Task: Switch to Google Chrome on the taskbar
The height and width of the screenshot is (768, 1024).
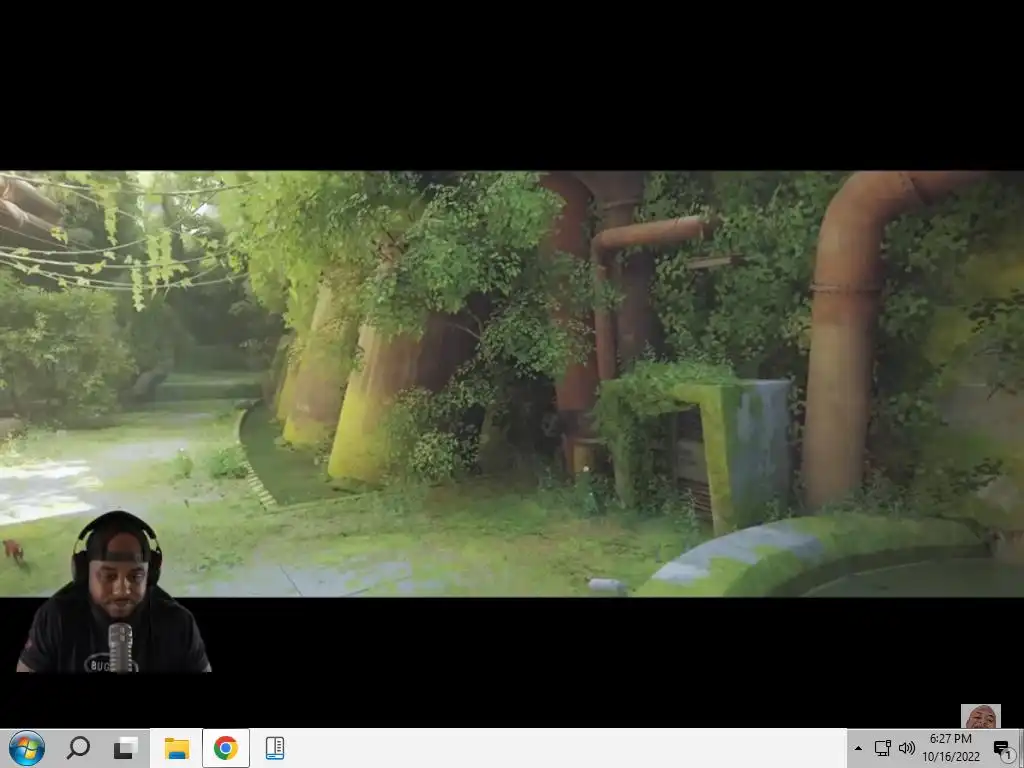Action: 225,748
